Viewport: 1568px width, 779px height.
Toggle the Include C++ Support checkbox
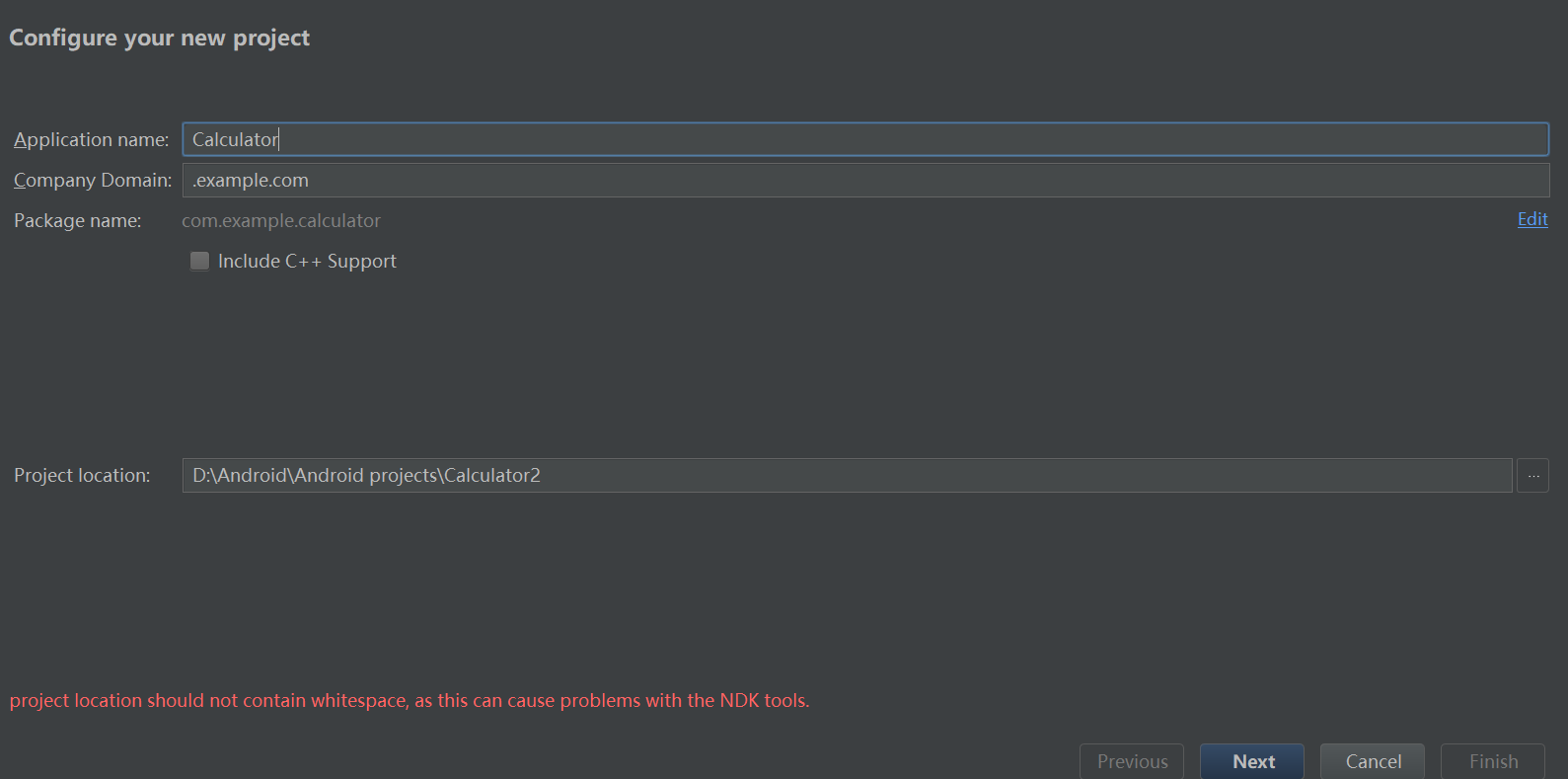coord(199,261)
